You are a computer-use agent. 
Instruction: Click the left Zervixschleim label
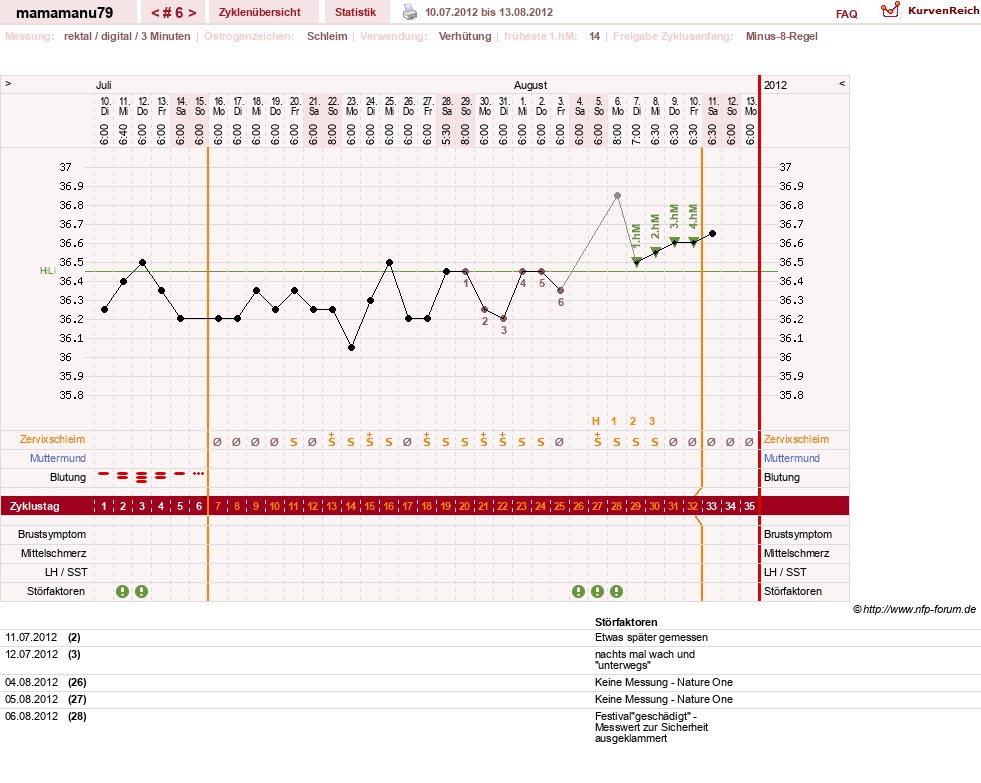tap(52, 439)
